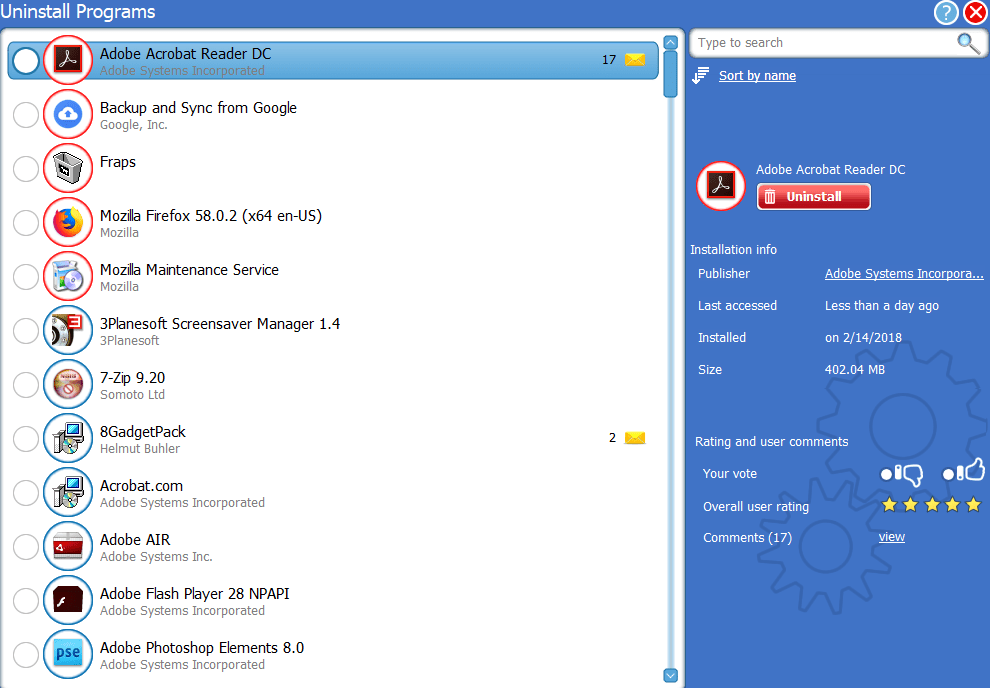Viewport: 990px width, 688px height.
Task: Open the help question mark icon
Action: pos(946,13)
